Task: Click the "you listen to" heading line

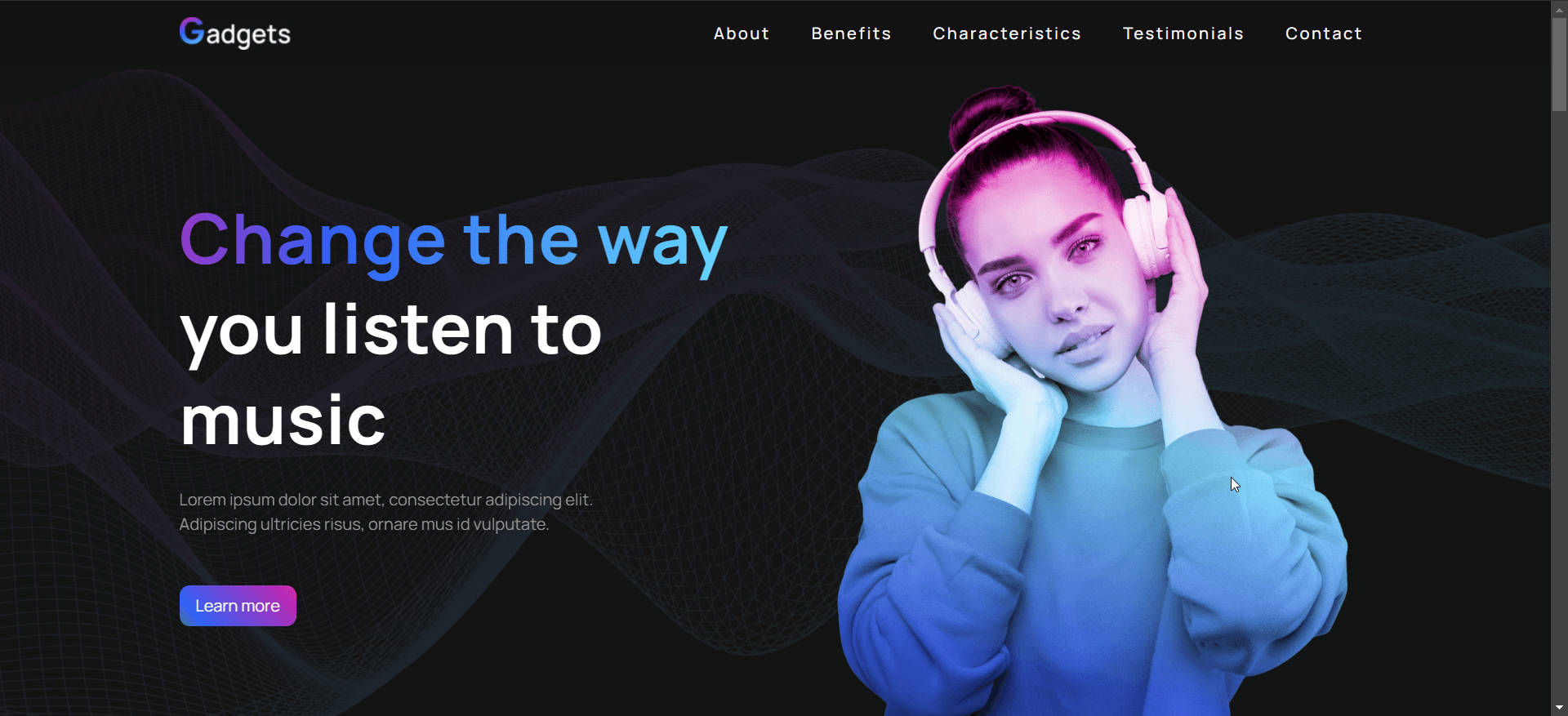Action: (x=391, y=331)
